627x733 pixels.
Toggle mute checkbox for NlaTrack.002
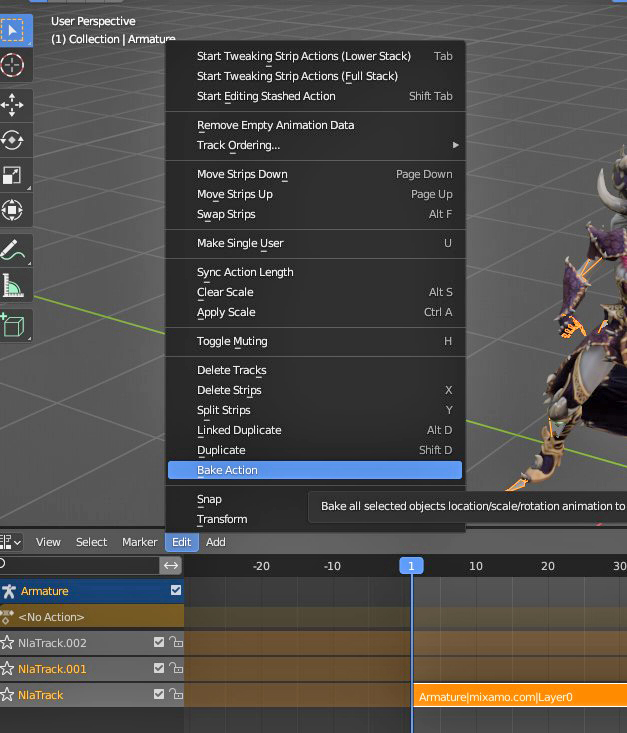coord(159,642)
